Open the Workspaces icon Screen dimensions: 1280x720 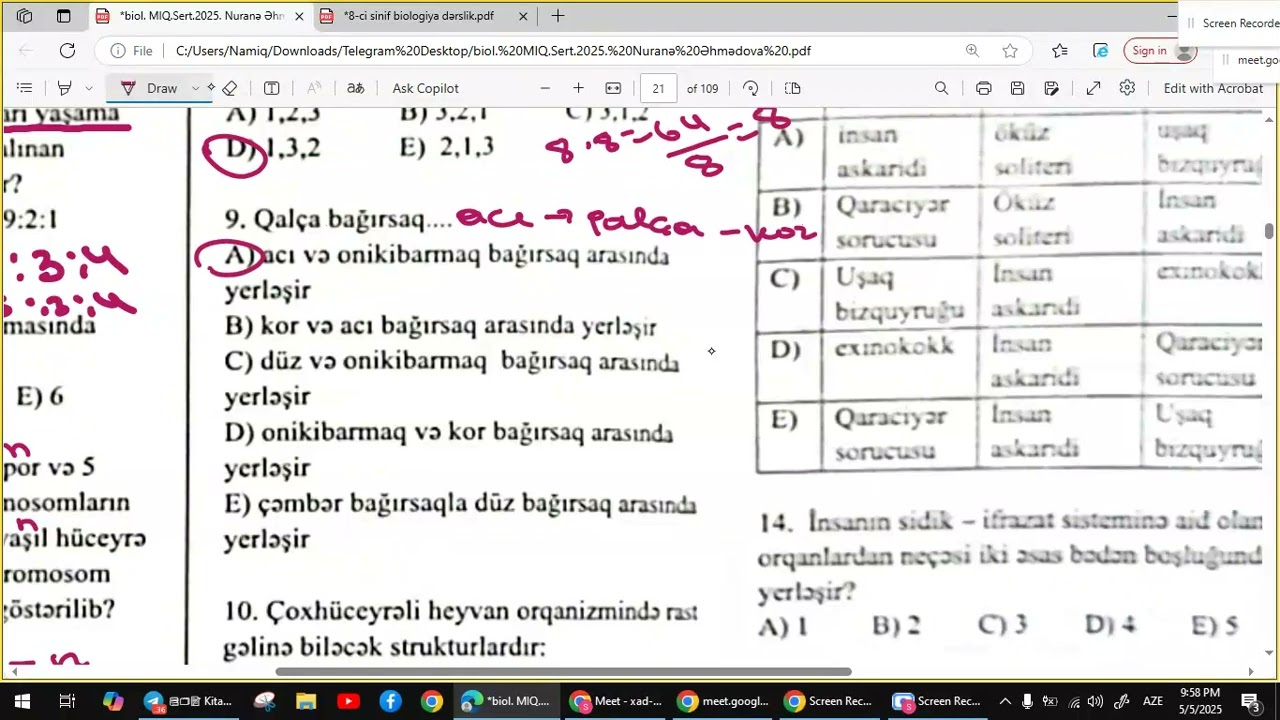(x=25, y=16)
